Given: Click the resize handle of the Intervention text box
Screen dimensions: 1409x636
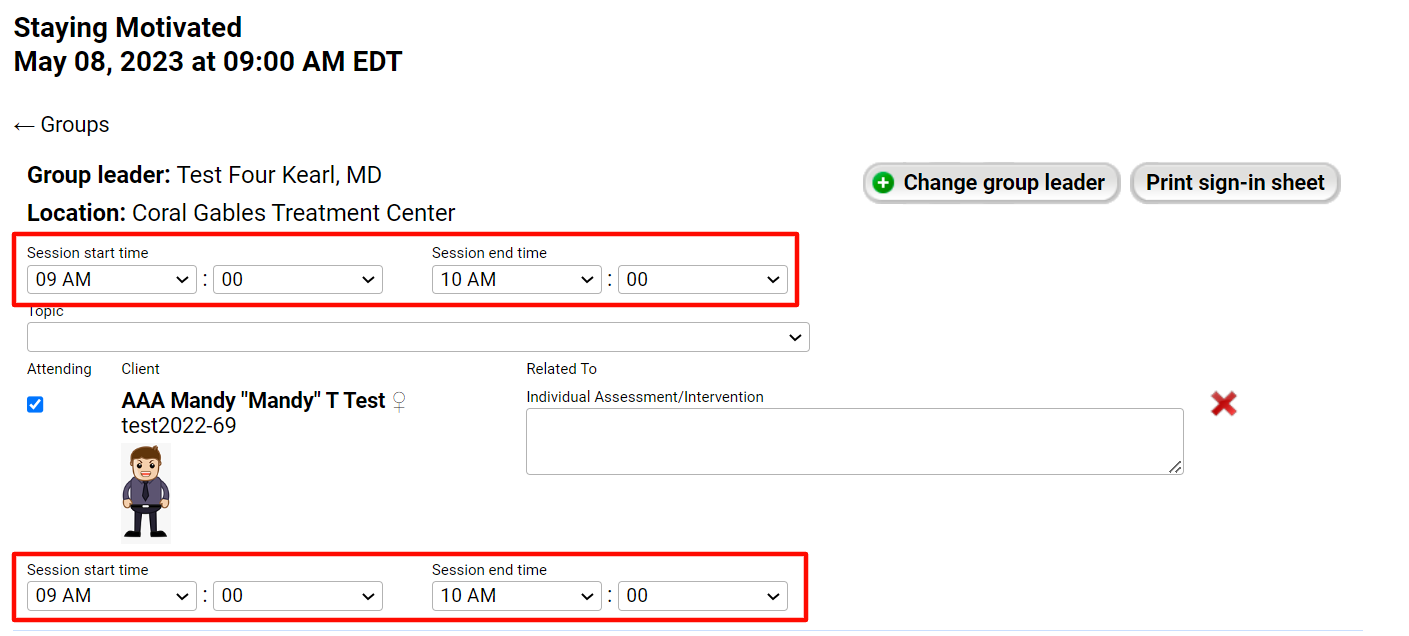Looking at the screenshot, I should point(1175,467).
